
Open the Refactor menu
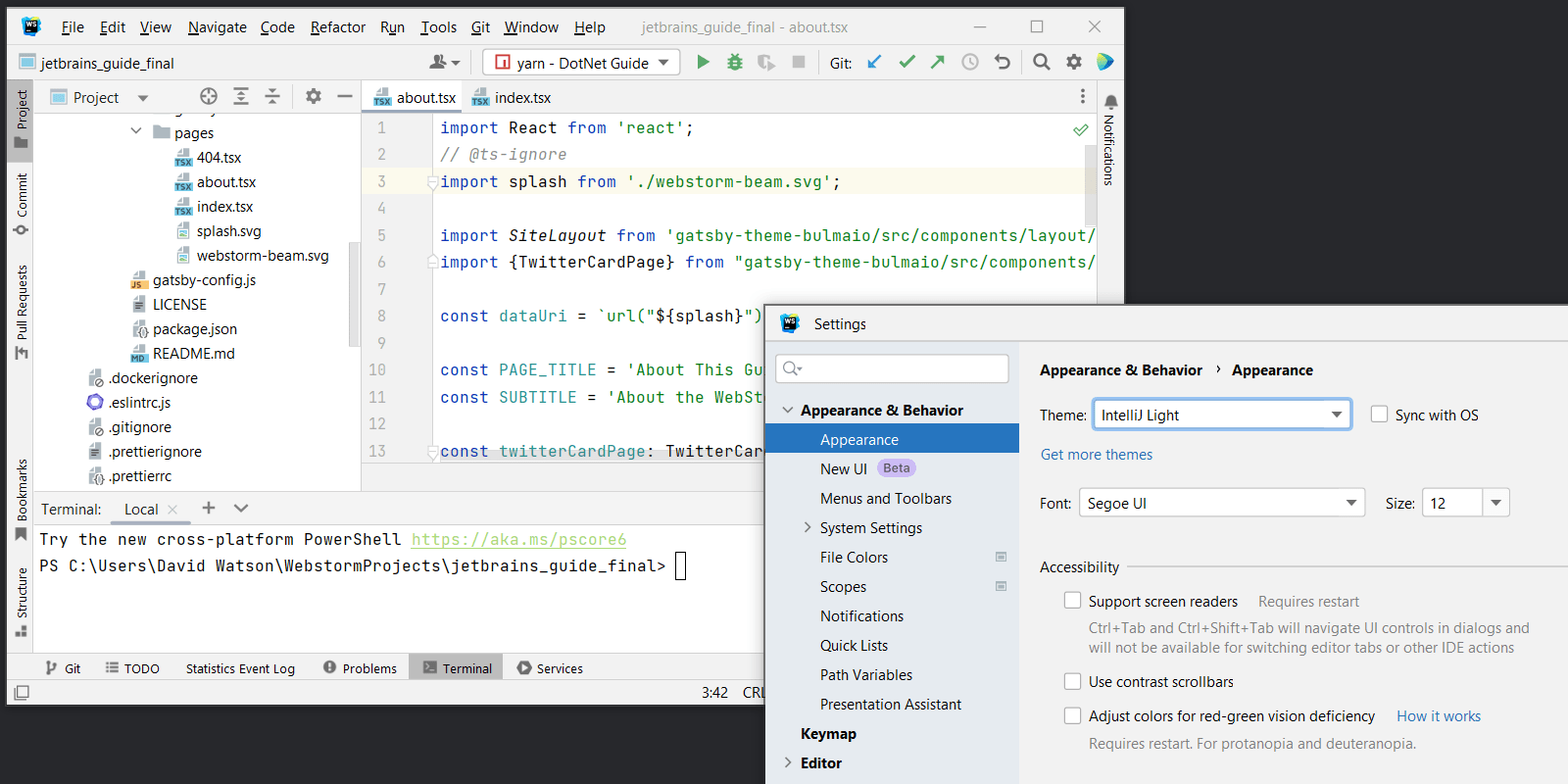point(337,27)
